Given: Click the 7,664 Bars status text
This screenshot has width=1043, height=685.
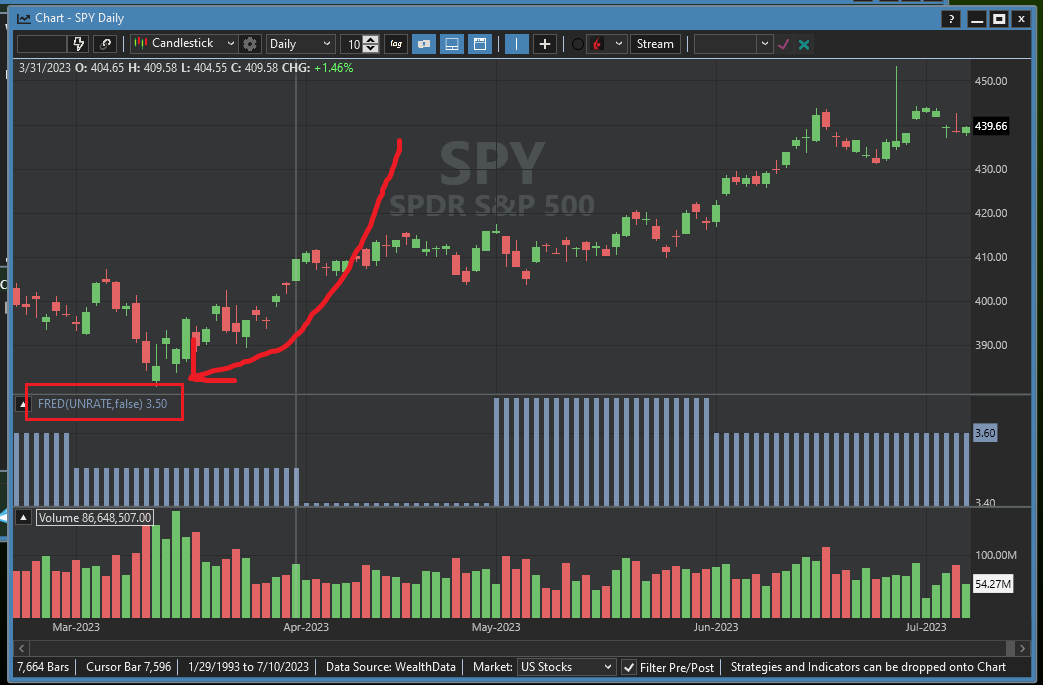Looking at the screenshot, I should (43, 667).
